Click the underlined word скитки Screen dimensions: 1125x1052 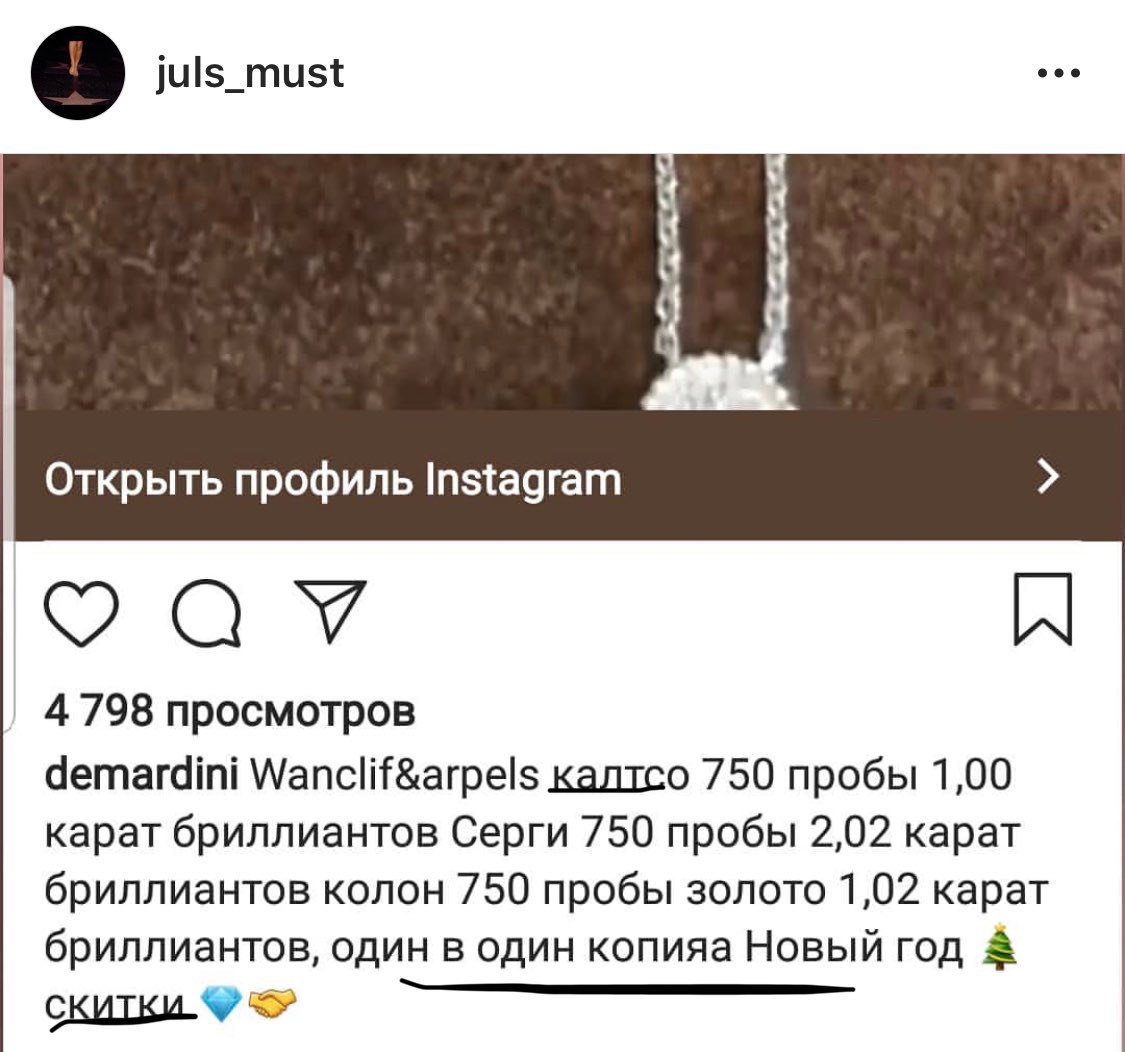coord(119,1005)
